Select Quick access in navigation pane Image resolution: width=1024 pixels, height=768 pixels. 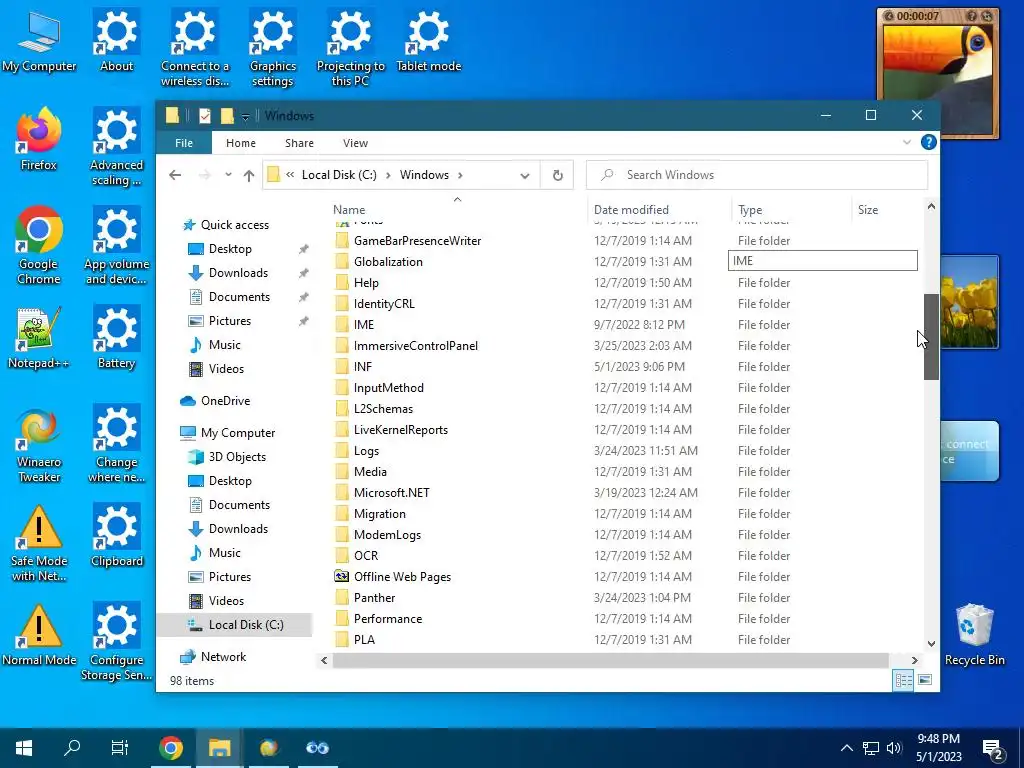[234, 225]
